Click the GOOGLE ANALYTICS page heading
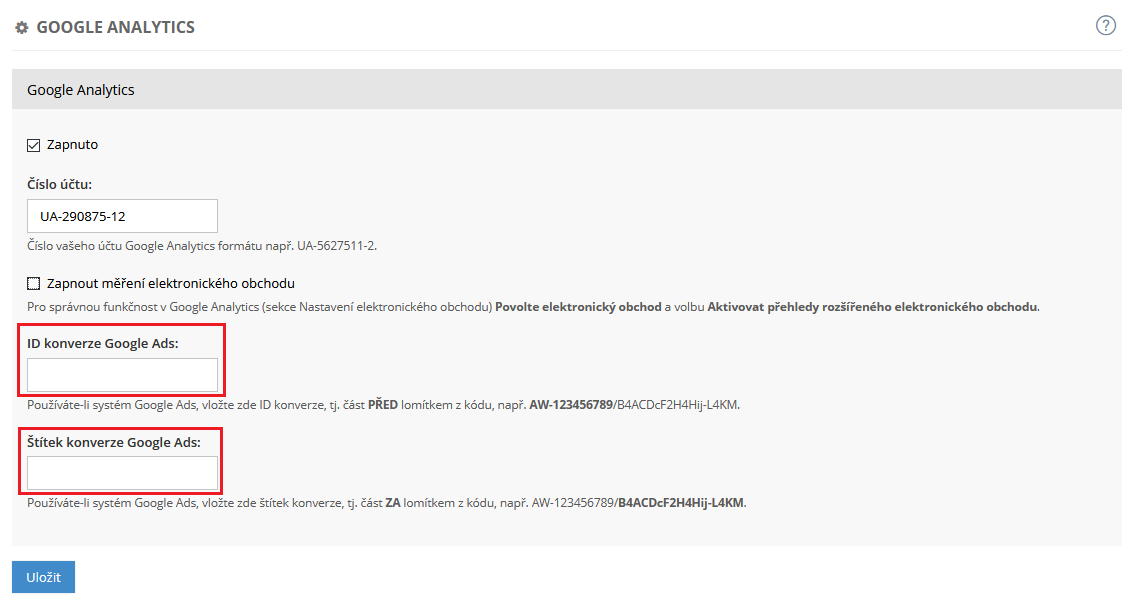 coord(115,27)
